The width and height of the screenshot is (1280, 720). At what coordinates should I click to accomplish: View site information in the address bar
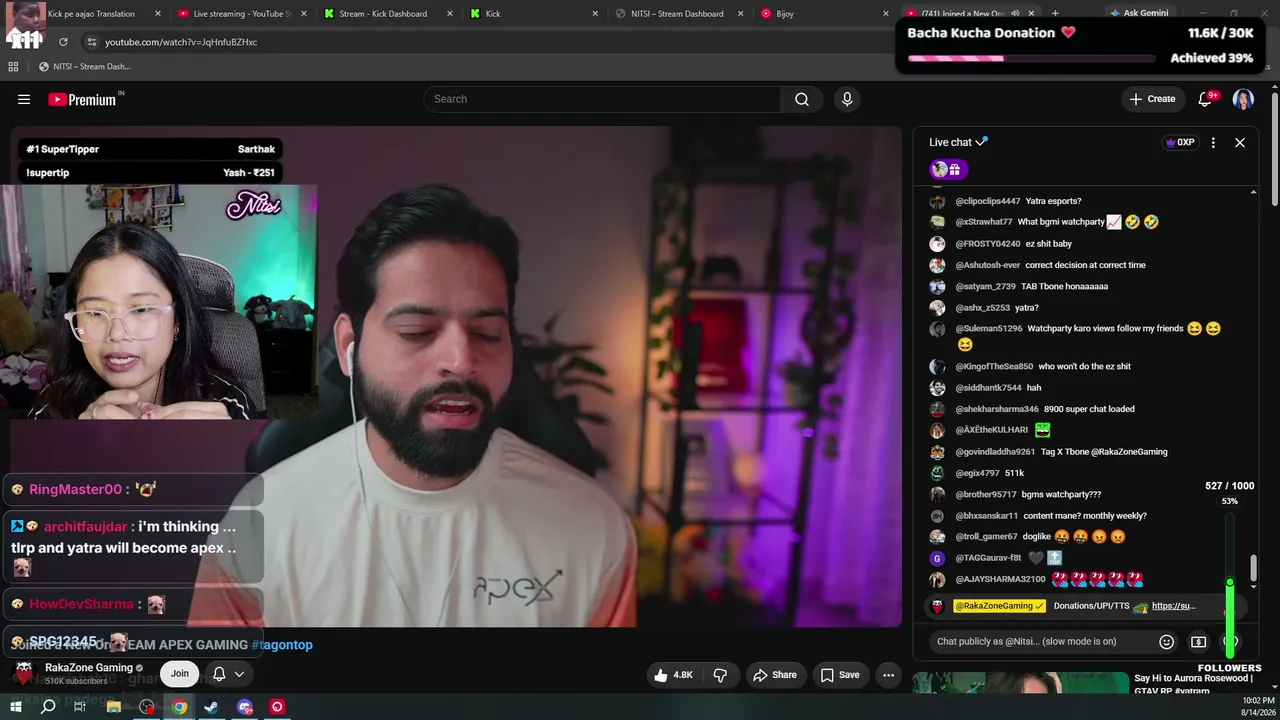click(91, 42)
